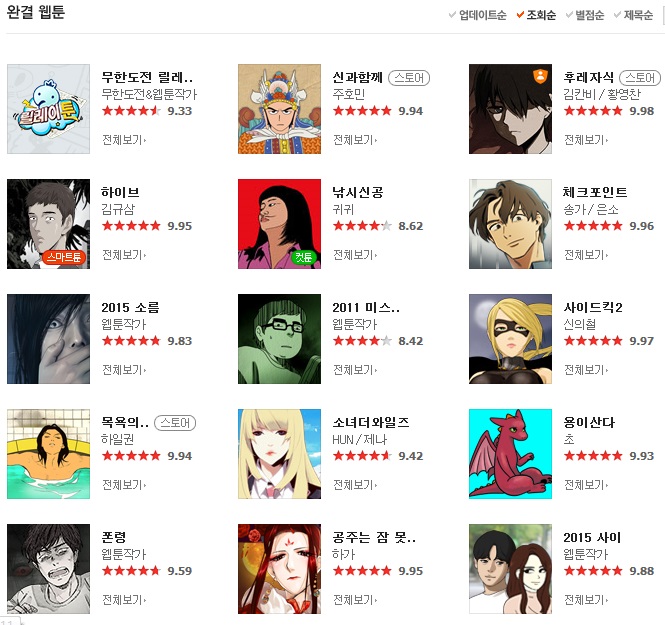
Task: Open the 용이산다 dragon thumbnail
Action: click(510, 454)
